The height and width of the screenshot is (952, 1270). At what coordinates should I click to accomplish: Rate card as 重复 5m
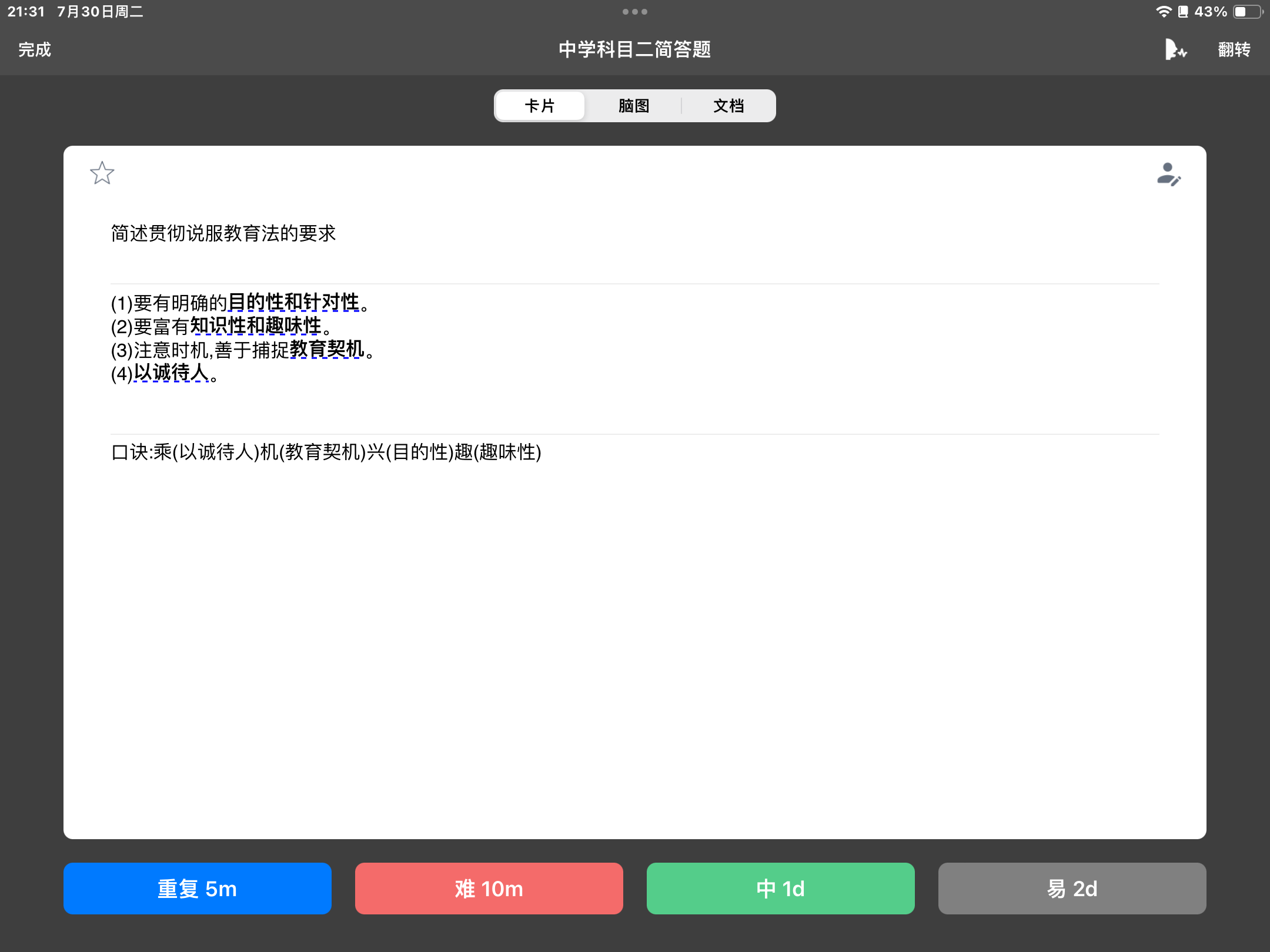(x=198, y=888)
